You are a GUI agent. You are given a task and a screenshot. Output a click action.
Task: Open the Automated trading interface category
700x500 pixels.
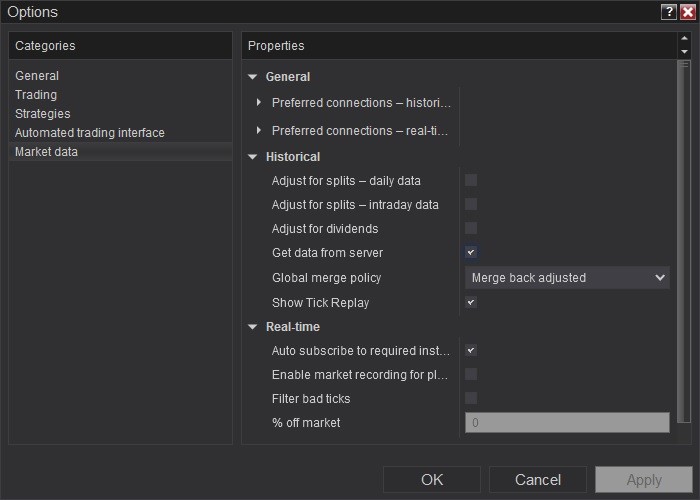[x=90, y=133]
